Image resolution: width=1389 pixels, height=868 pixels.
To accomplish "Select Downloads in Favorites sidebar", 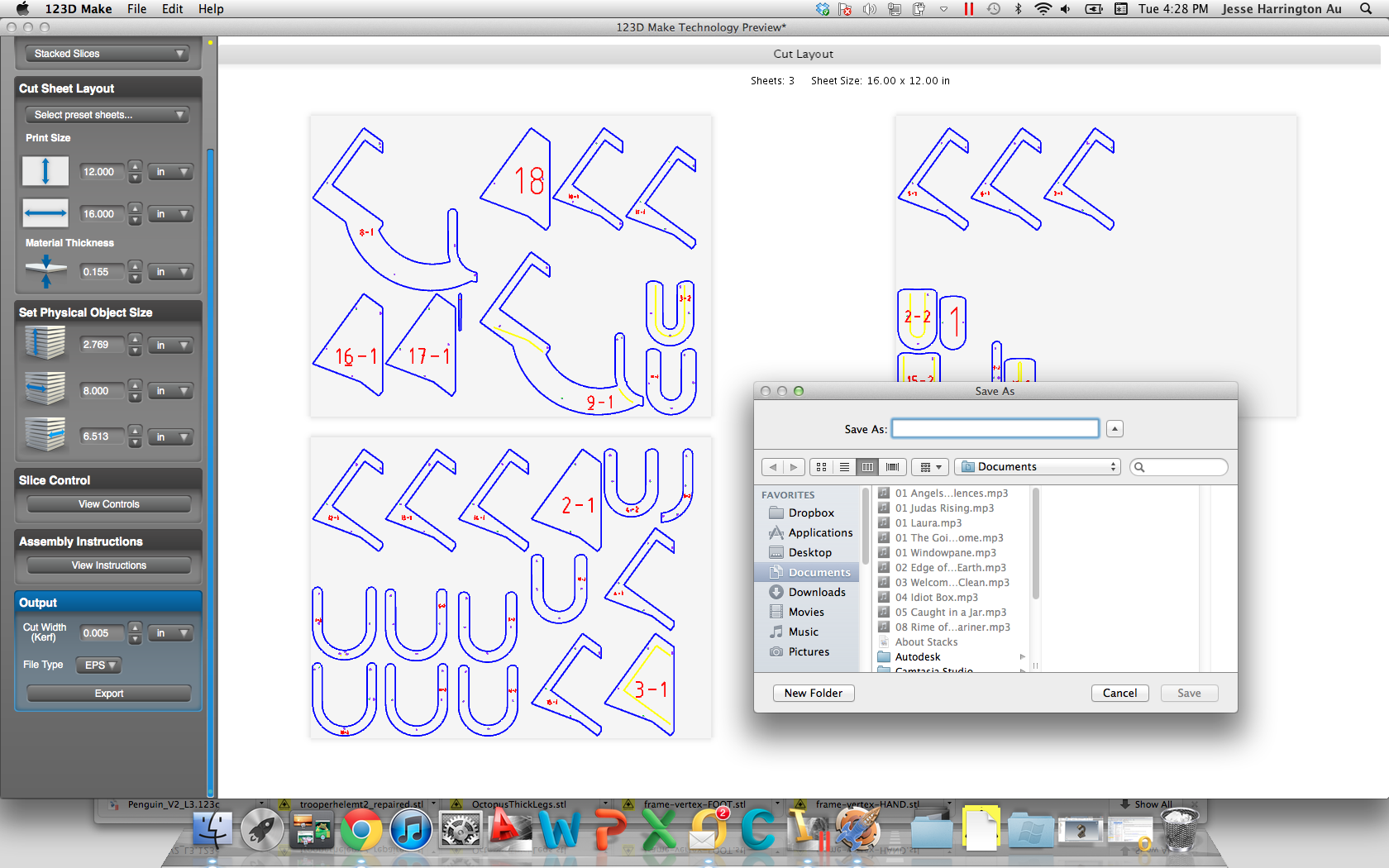I will click(x=810, y=592).
